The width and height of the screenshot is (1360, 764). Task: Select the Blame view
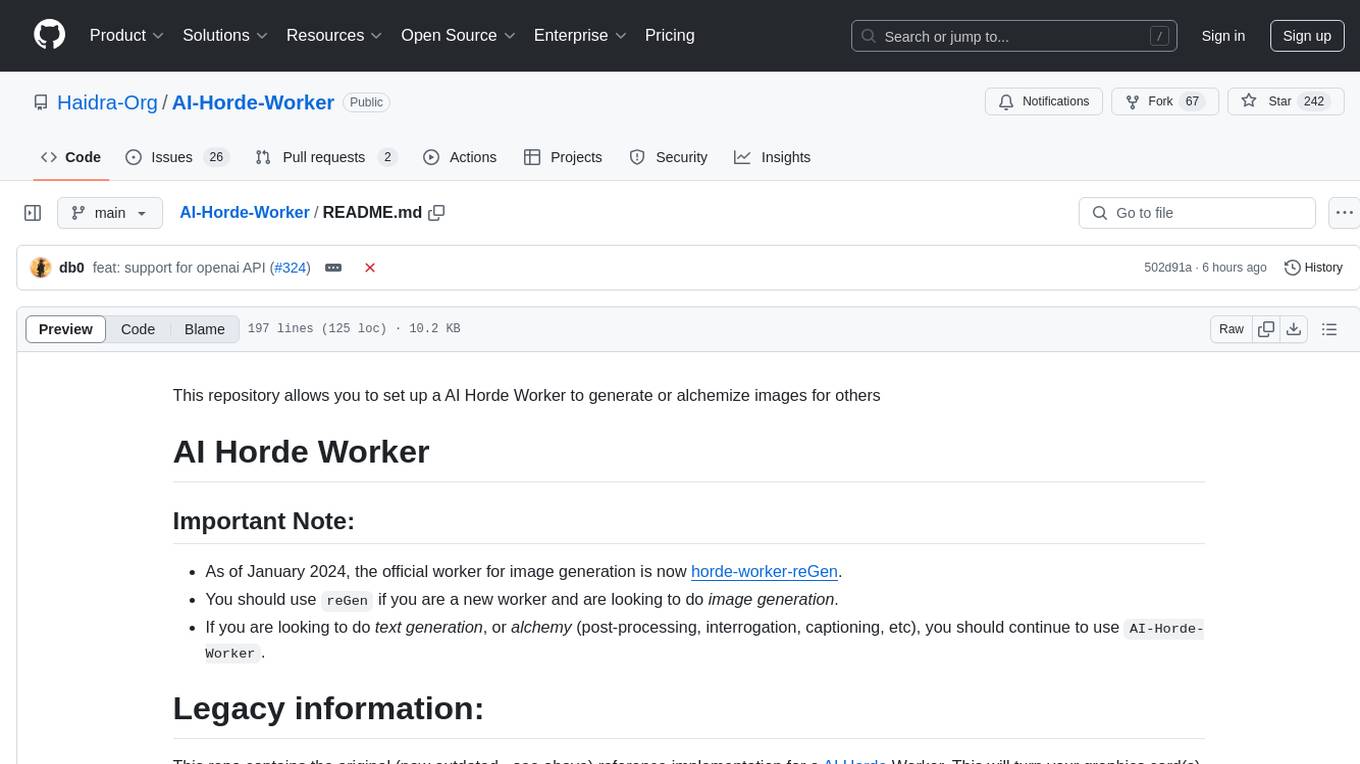205,329
